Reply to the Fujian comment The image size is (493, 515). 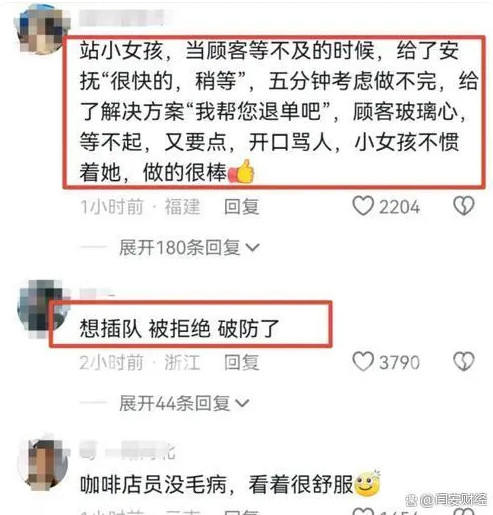pyautogui.click(x=241, y=206)
